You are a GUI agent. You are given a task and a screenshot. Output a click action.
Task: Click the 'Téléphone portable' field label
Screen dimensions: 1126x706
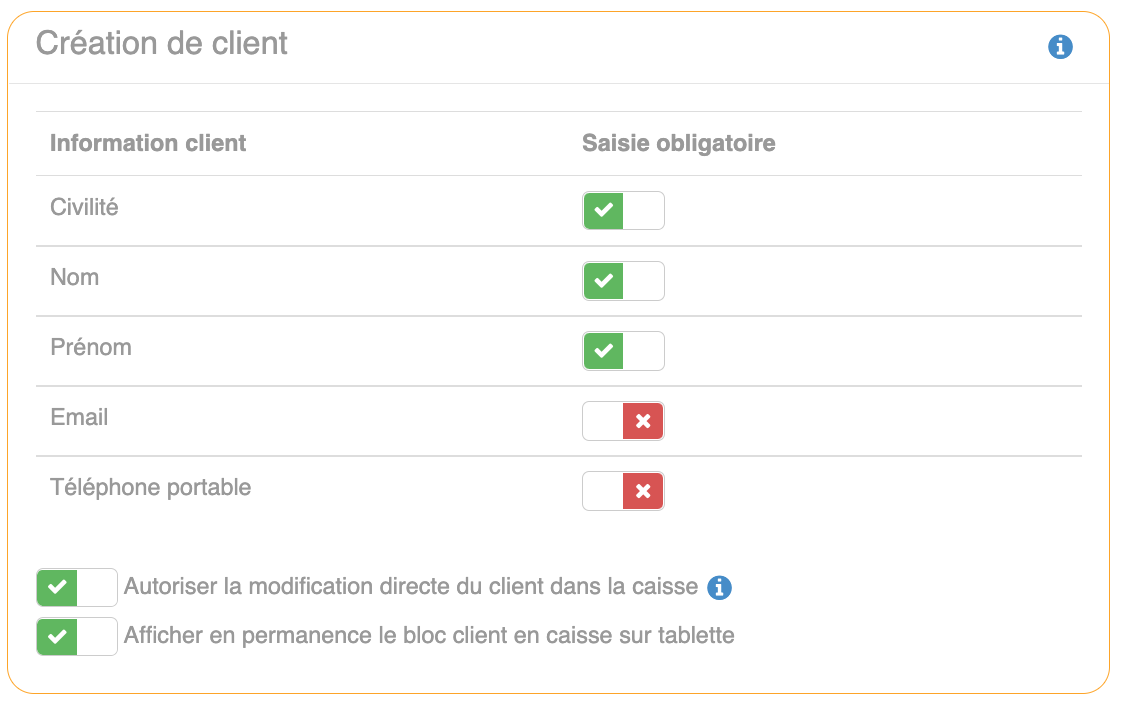point(151,487)
